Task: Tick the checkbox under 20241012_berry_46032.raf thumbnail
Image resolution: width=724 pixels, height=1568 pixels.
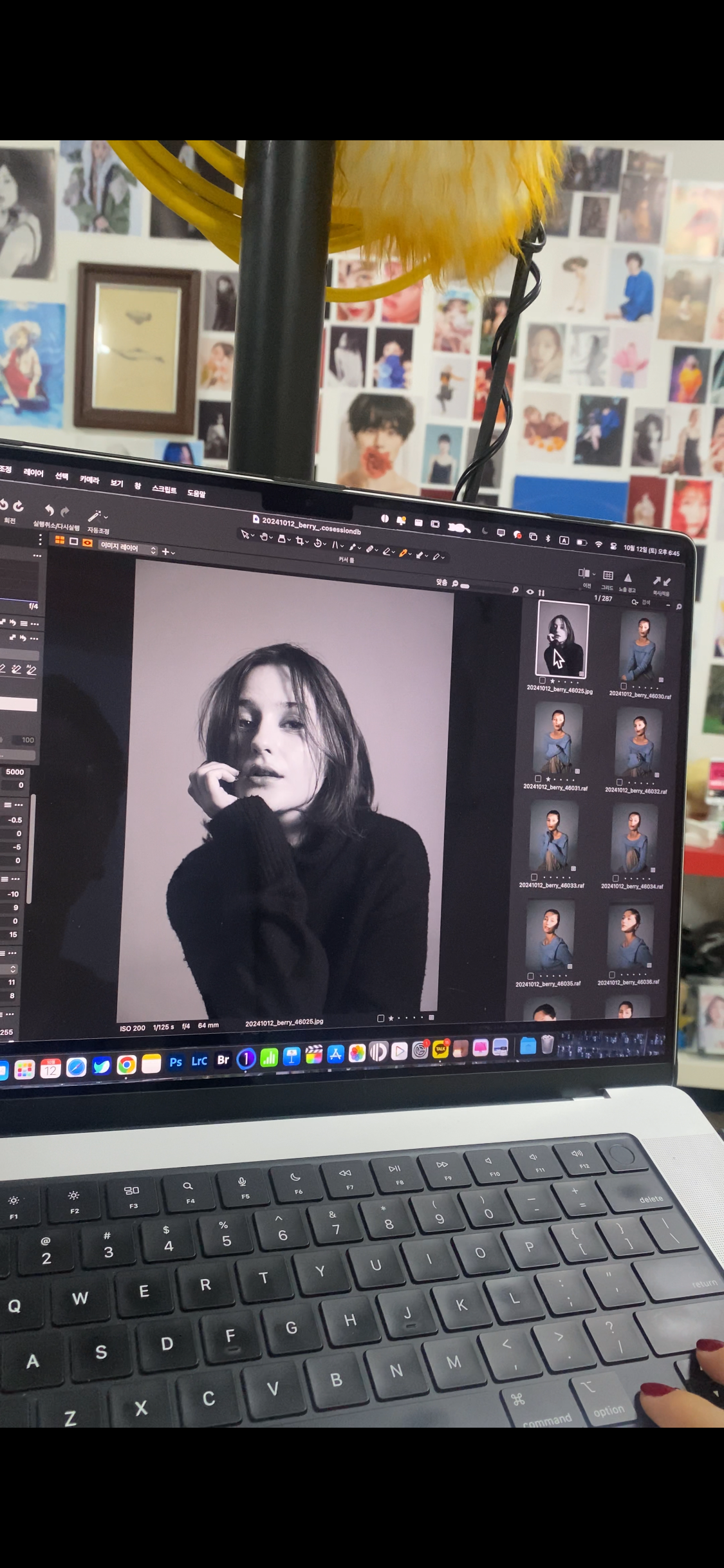Action: tap(619, 782)
